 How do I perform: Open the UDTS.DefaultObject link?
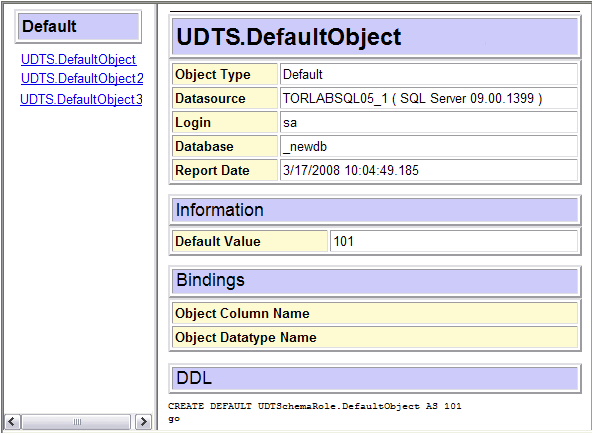78,59
